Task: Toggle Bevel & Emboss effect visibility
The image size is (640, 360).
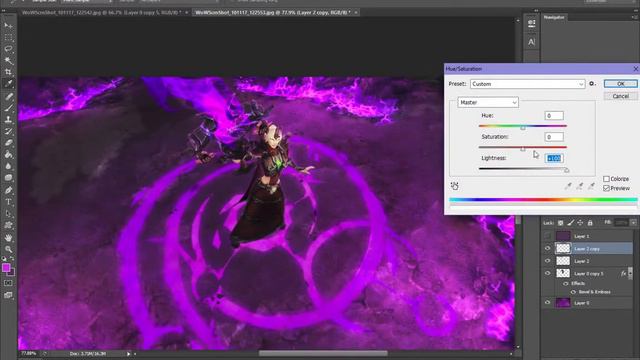Action: pos(573,292)
